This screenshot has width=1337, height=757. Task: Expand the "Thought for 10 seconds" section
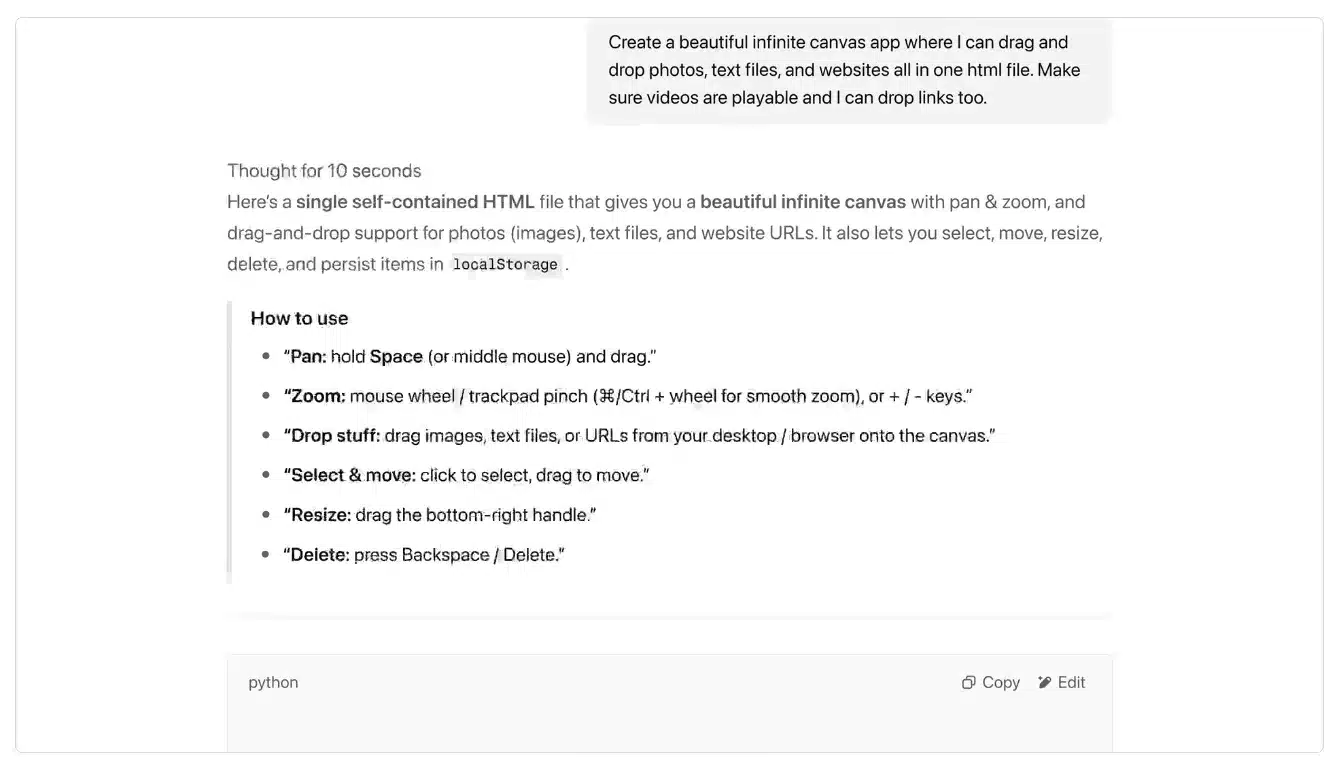click(x=324, y=171)
